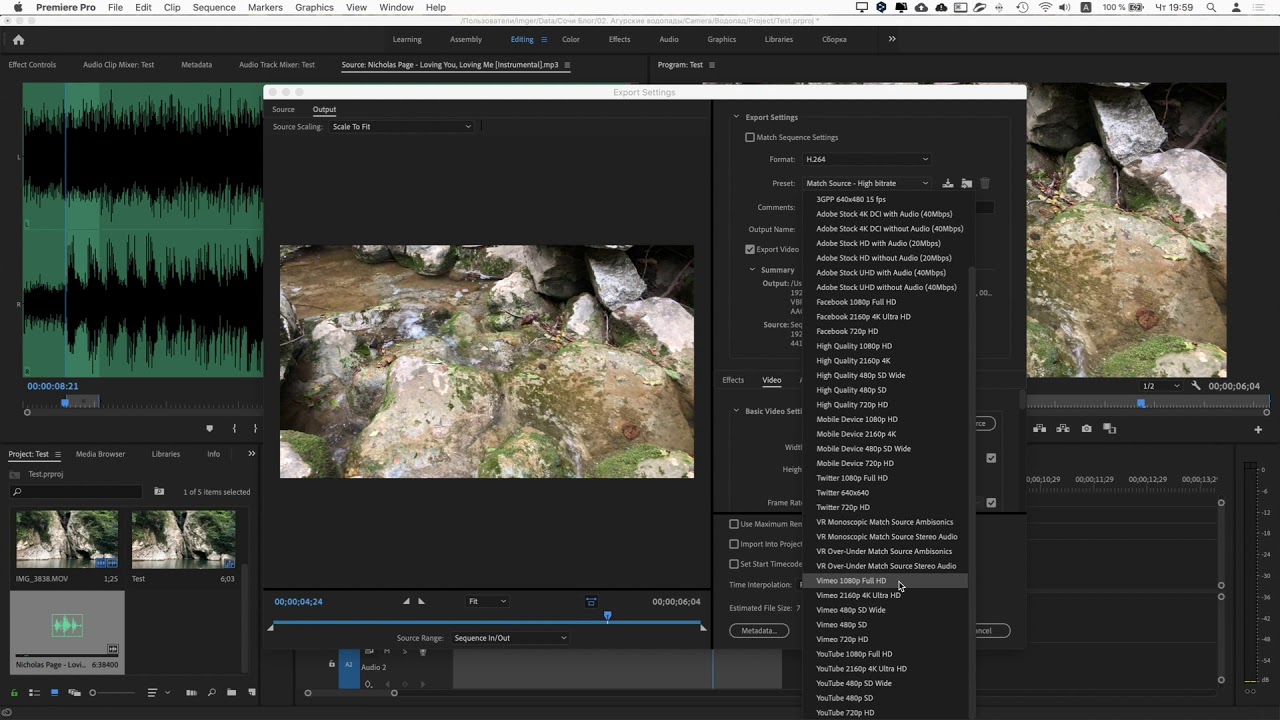The width and height of the screenshot is (1280, 720).
Task: Switch project panel to list view
Action: click(x=33, y=693)
